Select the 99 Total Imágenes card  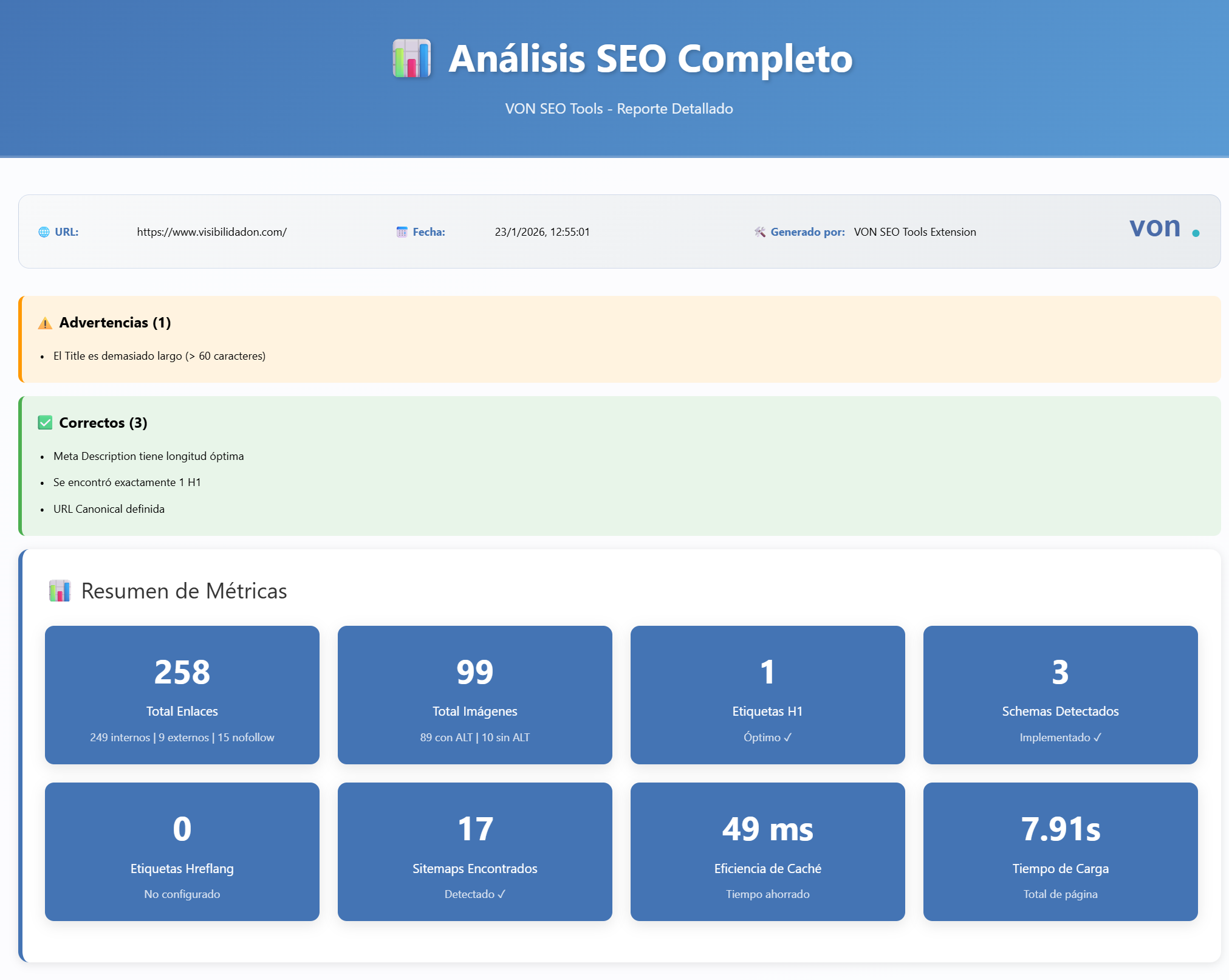pyautogui.click(x=474, y=694)
